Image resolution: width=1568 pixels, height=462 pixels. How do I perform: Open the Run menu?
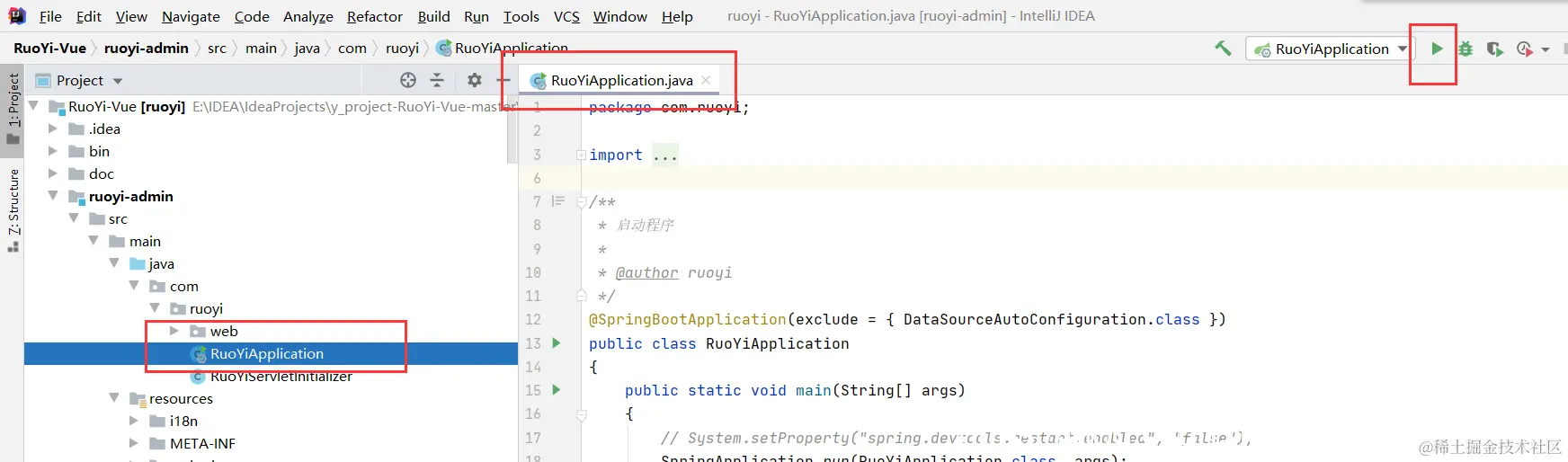coord(477,16)
